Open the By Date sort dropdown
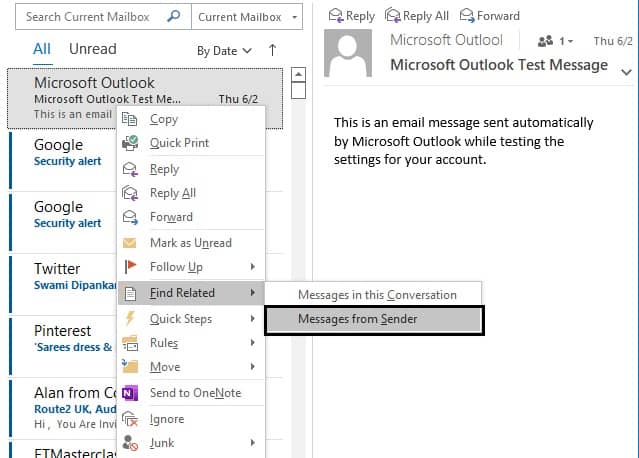 [x=224, y=51]
